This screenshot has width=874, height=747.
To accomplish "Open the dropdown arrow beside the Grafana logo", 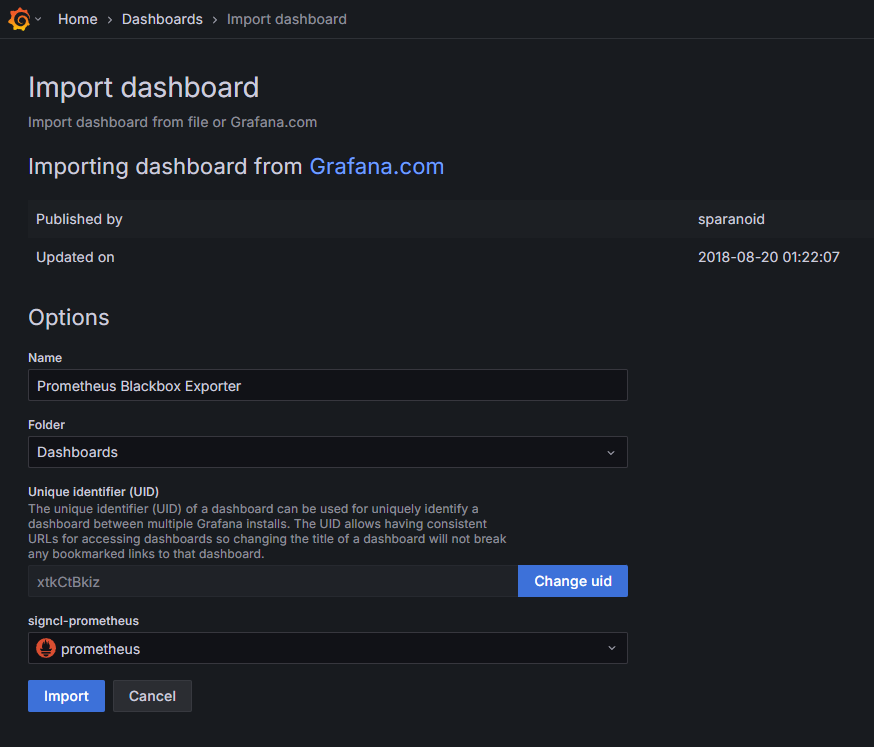I will (38, 19).
